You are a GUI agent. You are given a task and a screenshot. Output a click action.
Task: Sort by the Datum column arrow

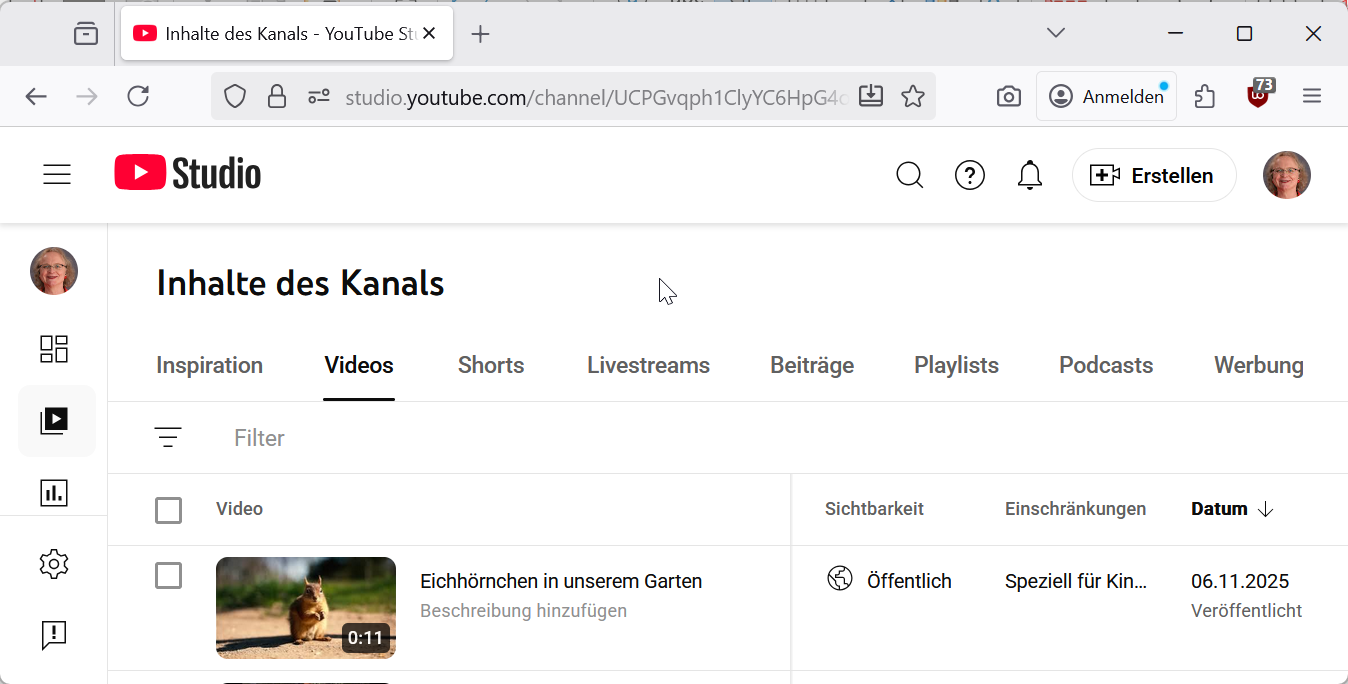[x=1265, y=509]
